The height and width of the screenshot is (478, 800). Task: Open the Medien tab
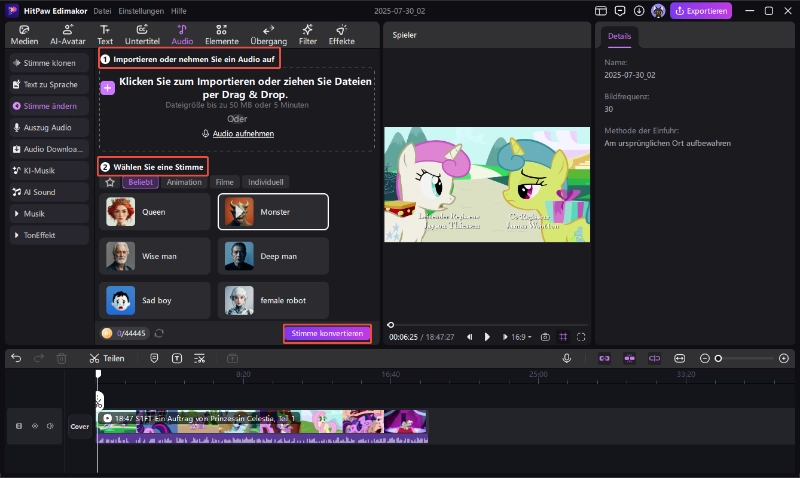click(x=24, y=35)
